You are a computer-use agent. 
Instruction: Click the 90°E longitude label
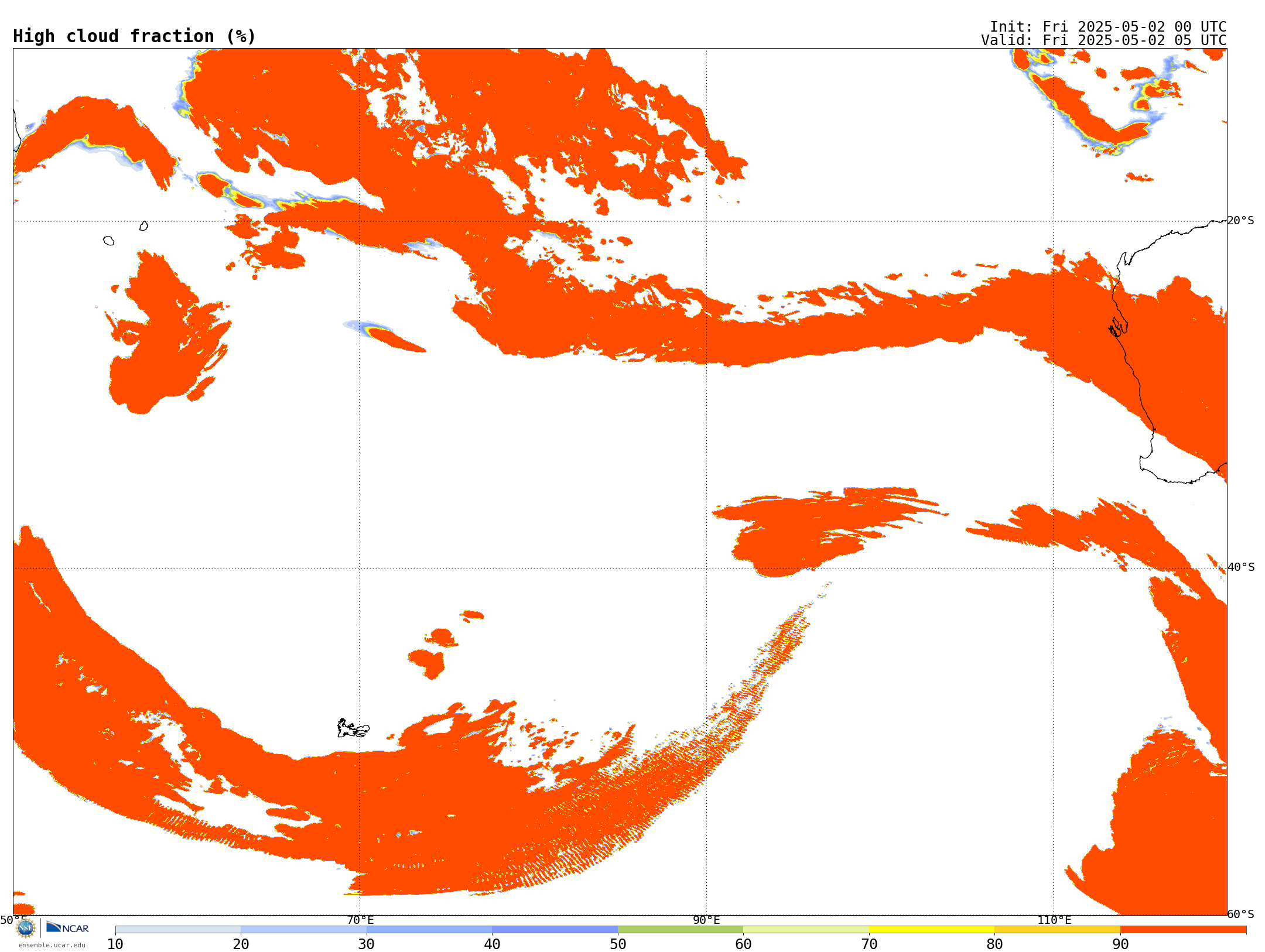(706, 920)
